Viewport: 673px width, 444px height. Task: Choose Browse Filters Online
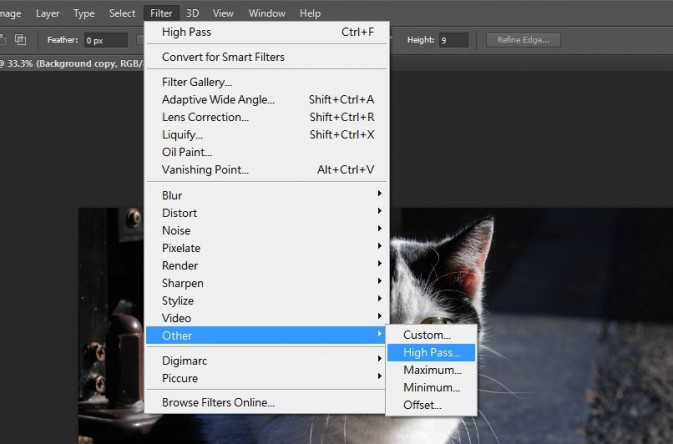click(x=267, y=403)
